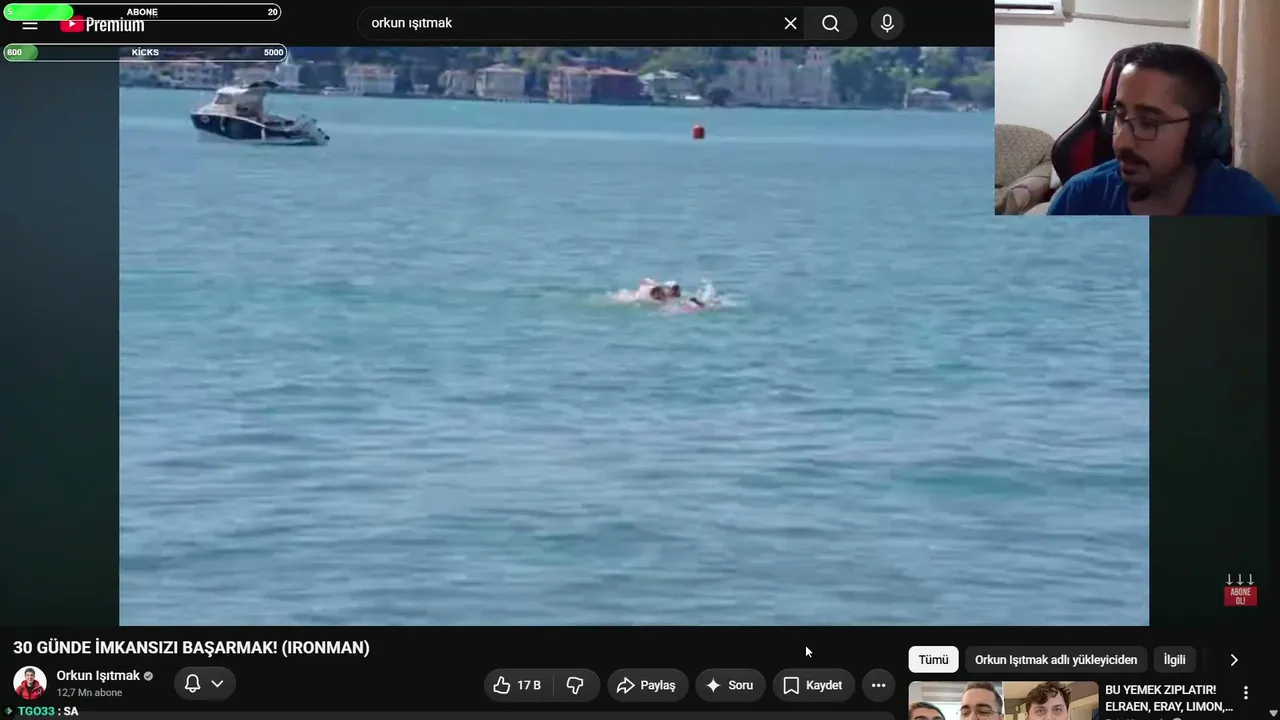1280x720 pixels.
Task: Select the Tümü filter chip
Action: (933, 660)
